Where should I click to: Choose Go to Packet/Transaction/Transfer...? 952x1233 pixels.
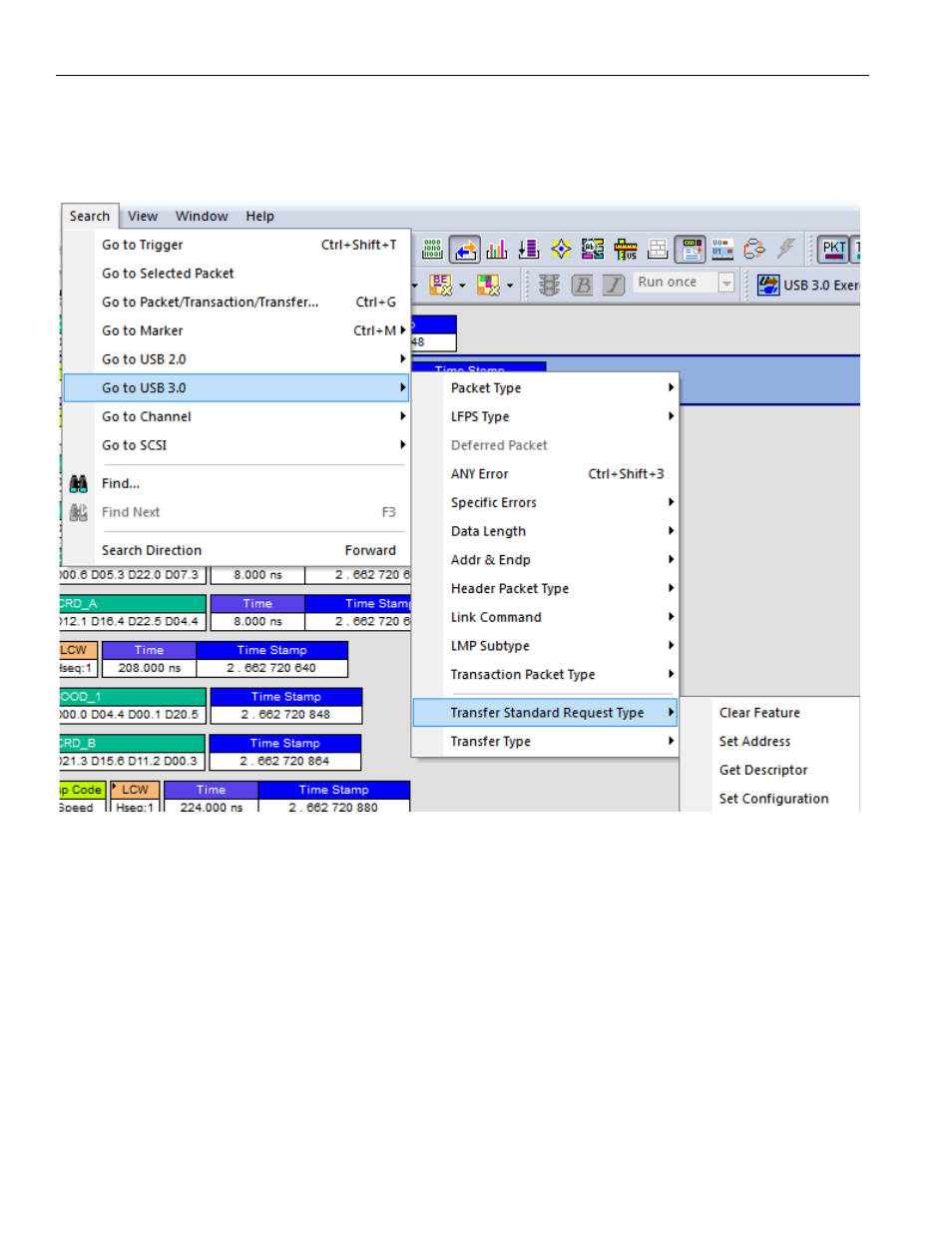pos(236,302)
